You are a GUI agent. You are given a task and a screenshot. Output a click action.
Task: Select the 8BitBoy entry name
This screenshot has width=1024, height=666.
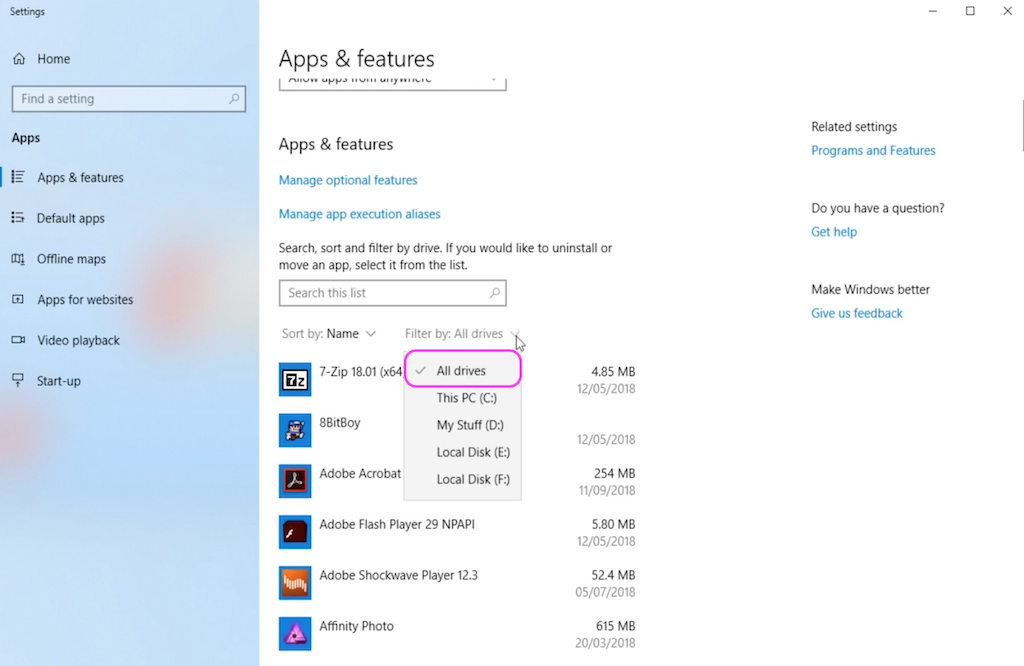pyautogui.click(x=340, y=422)
